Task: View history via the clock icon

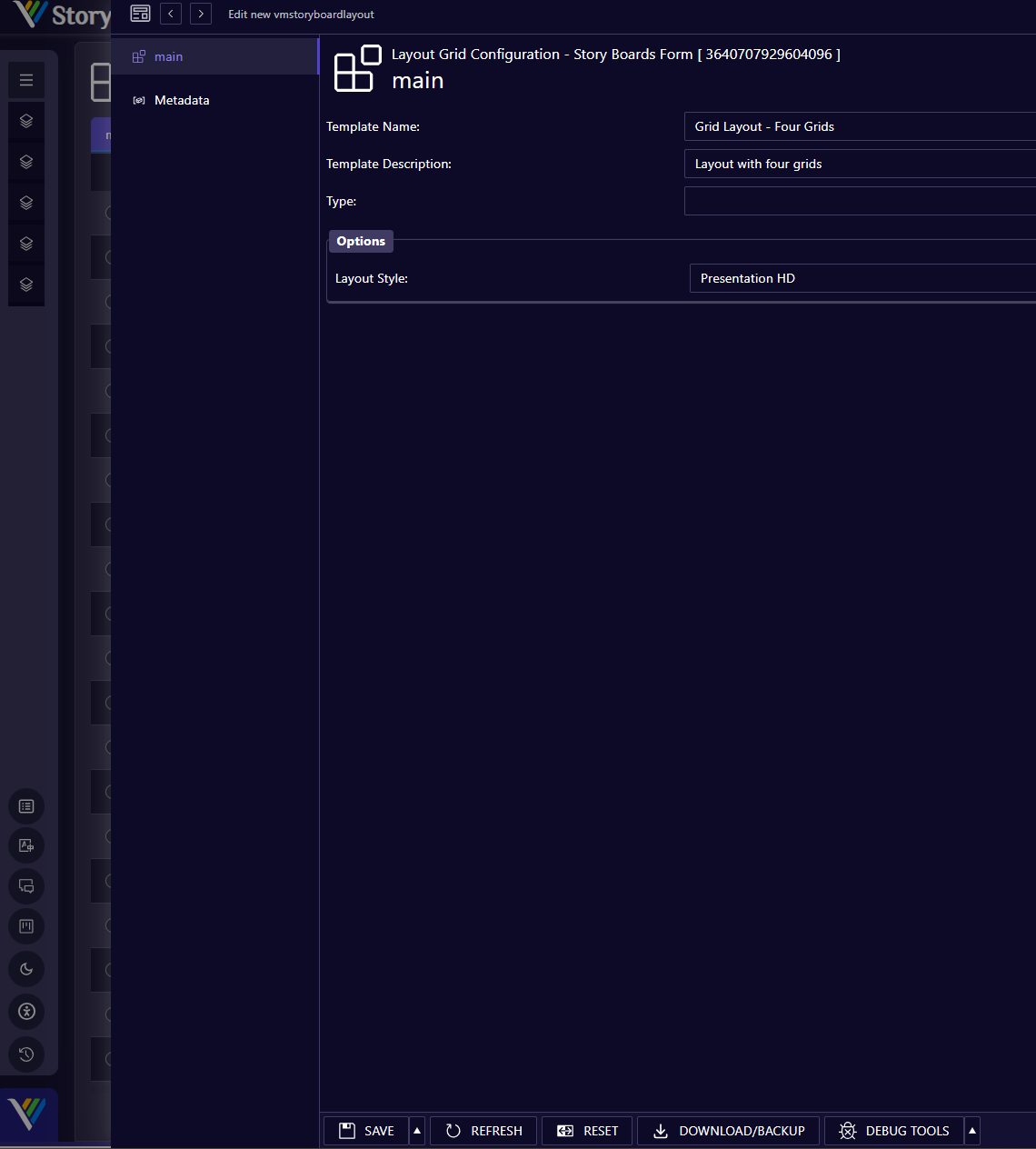Action: point(26,1054)
